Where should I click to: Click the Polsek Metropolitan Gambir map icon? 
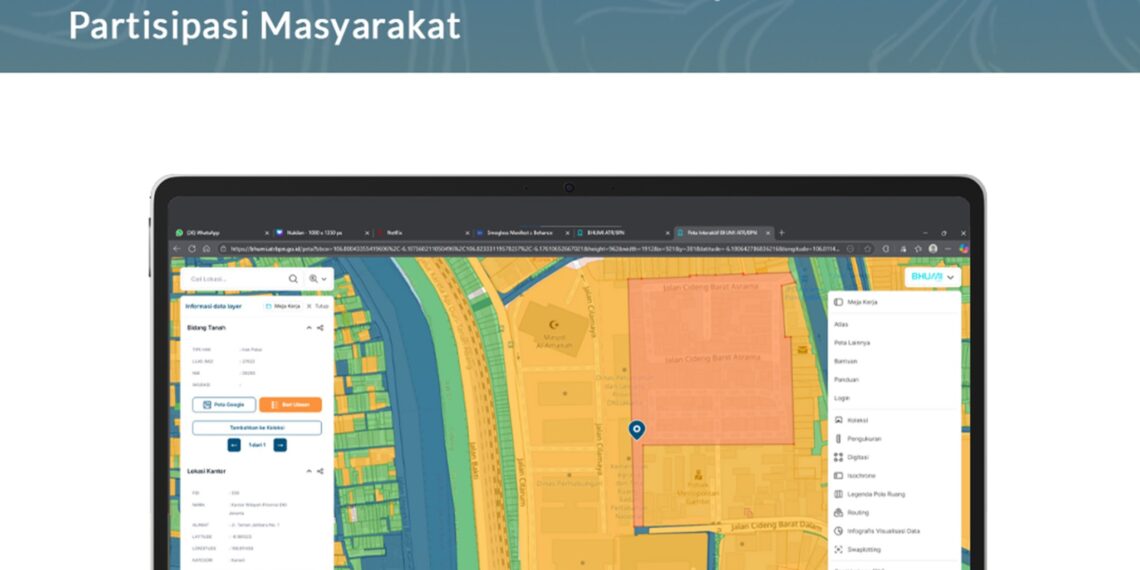[x=698, y=475]
